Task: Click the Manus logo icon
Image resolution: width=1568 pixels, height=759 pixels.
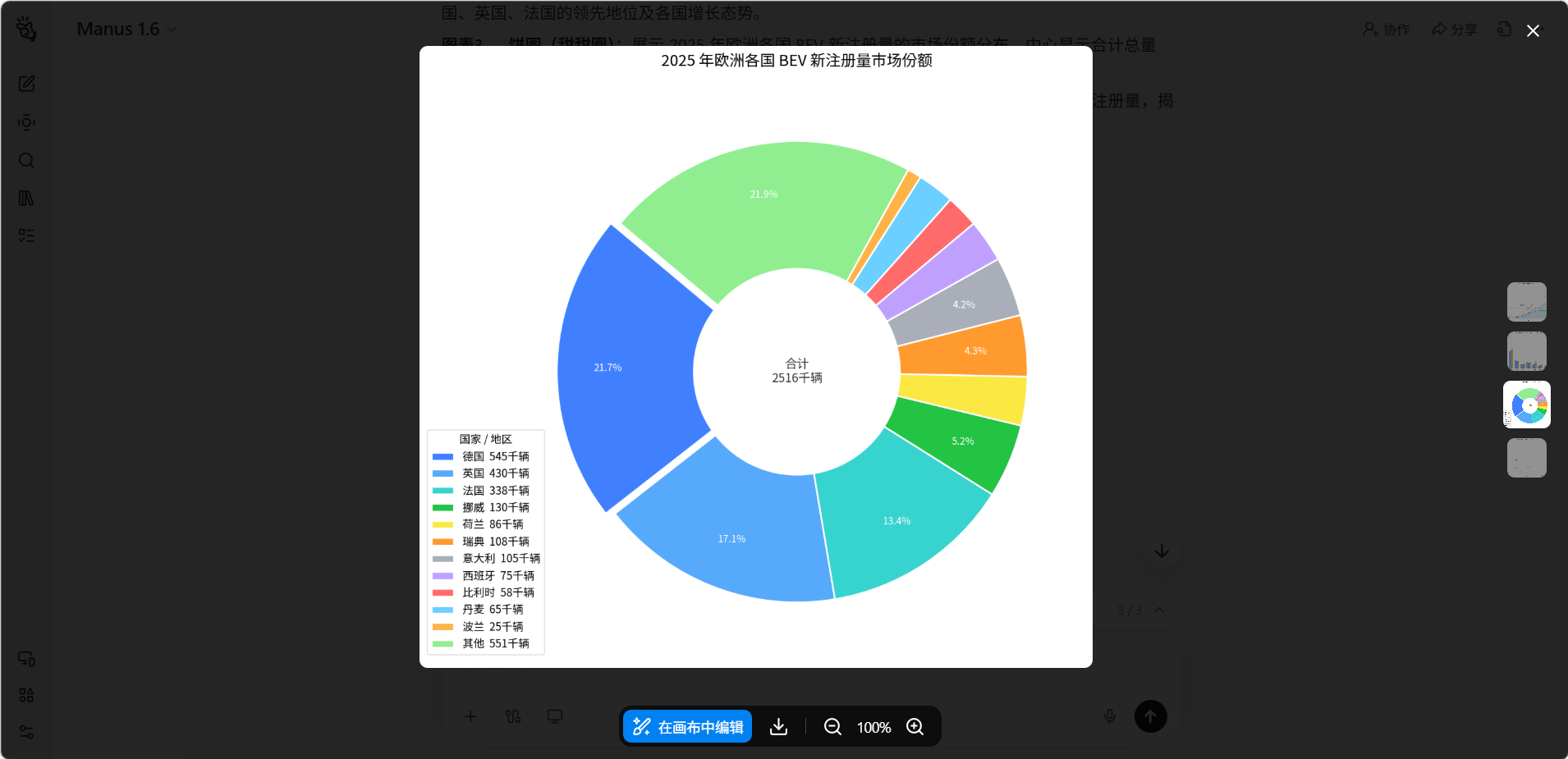Action: (26, 29)
